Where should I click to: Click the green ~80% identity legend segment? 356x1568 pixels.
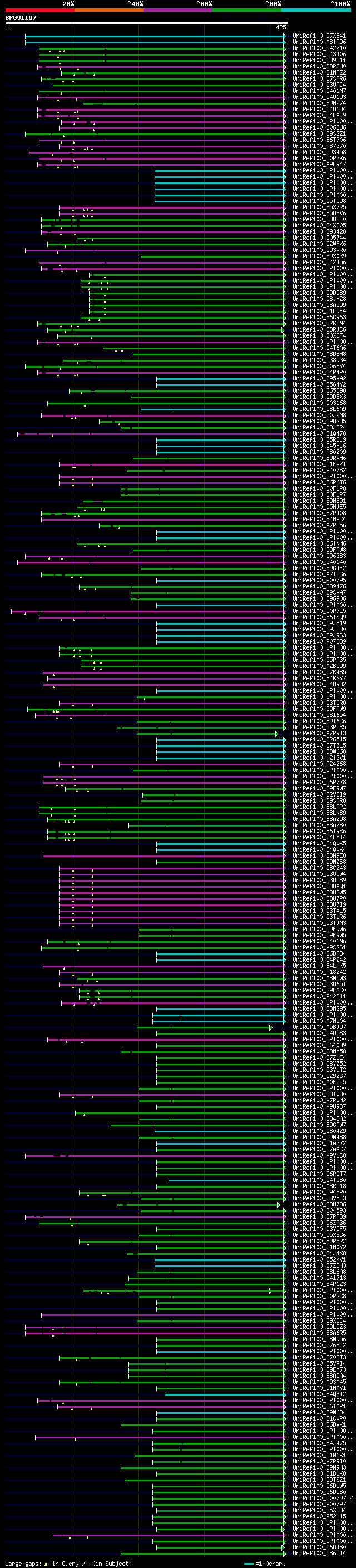[x=247, y=10]
